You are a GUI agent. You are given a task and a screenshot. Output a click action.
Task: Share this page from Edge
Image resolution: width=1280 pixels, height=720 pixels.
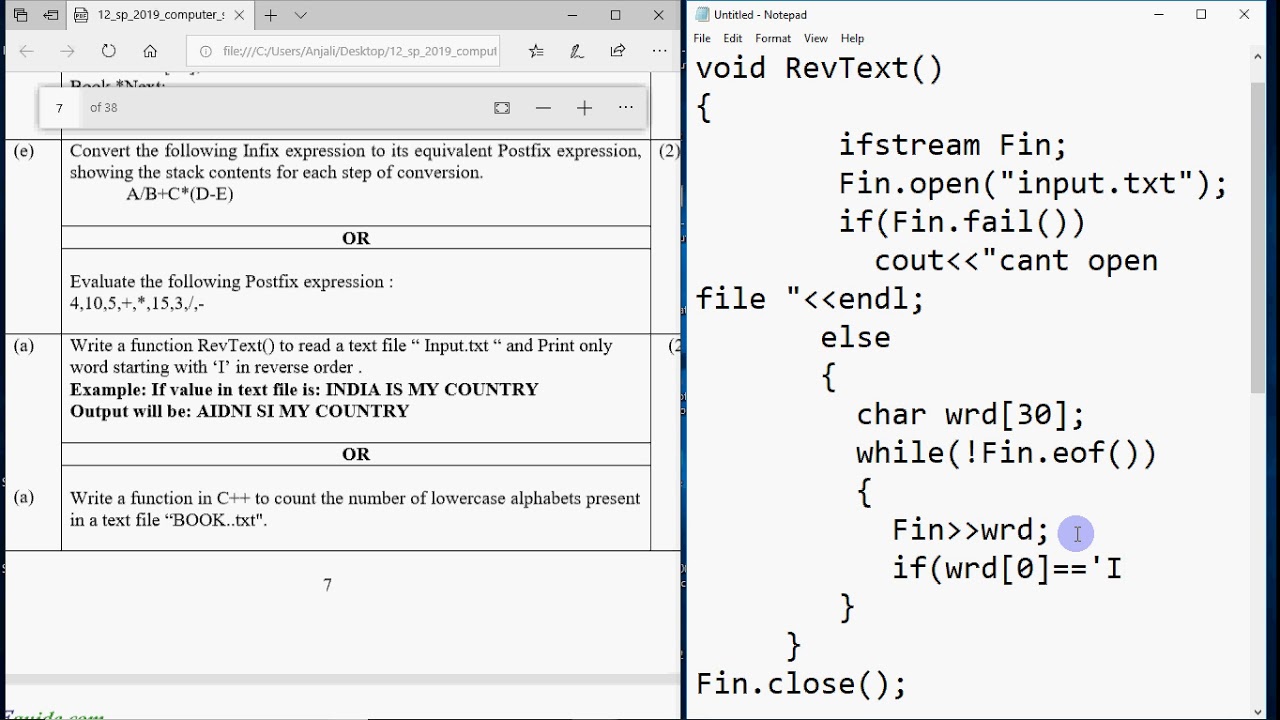618,51
